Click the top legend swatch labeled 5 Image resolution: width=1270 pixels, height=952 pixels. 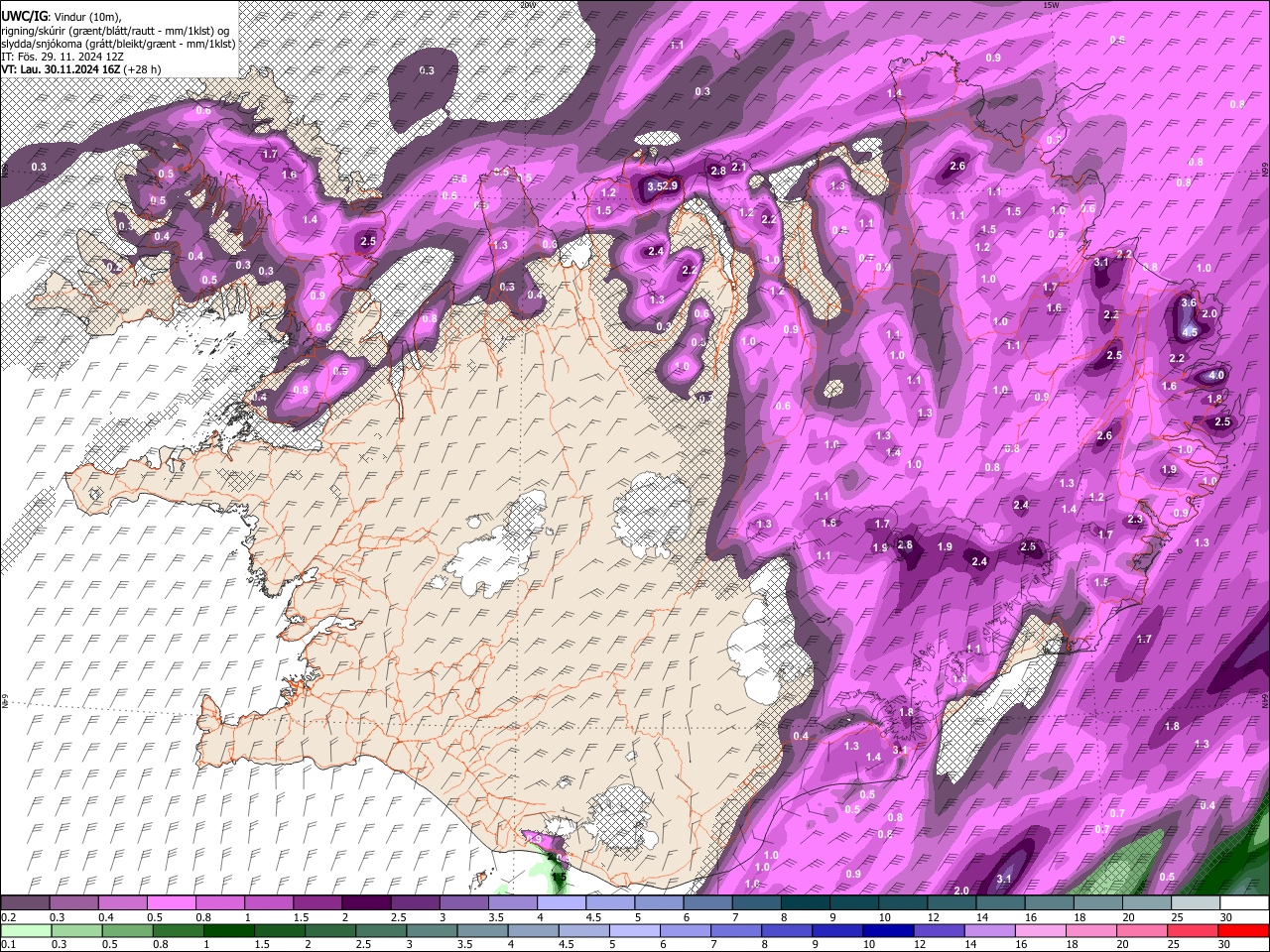(x=659, y=902)
